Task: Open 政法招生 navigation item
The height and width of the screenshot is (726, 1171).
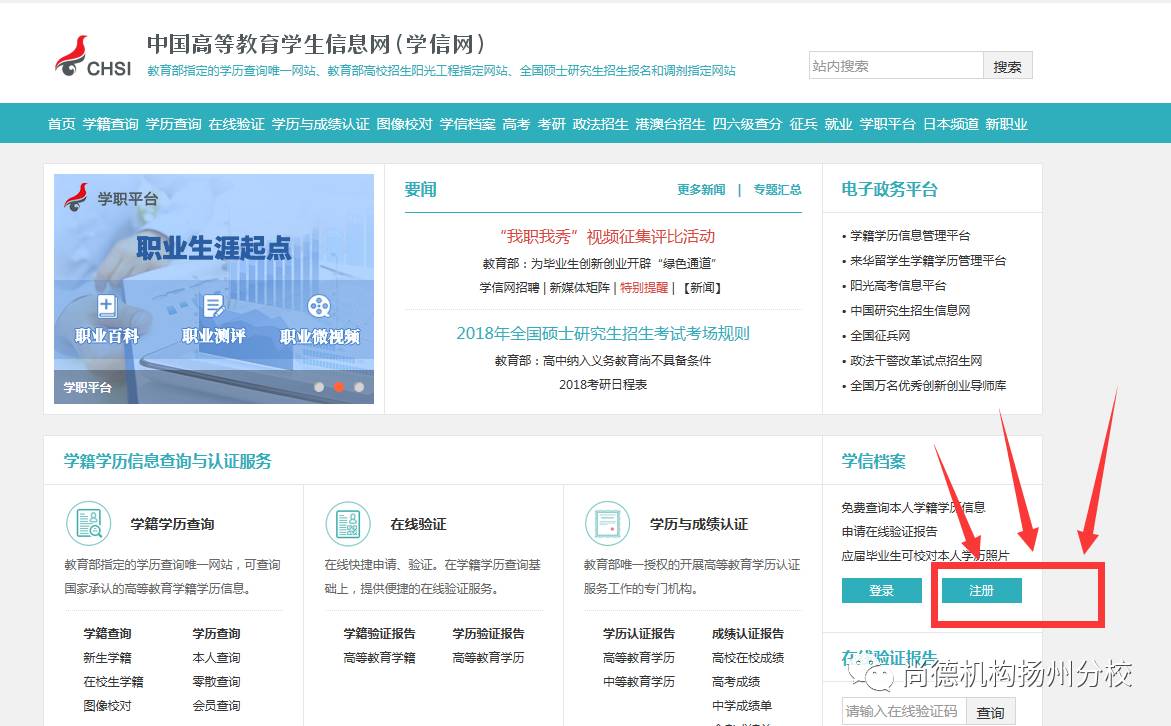Action: click(x=600, y=124)
